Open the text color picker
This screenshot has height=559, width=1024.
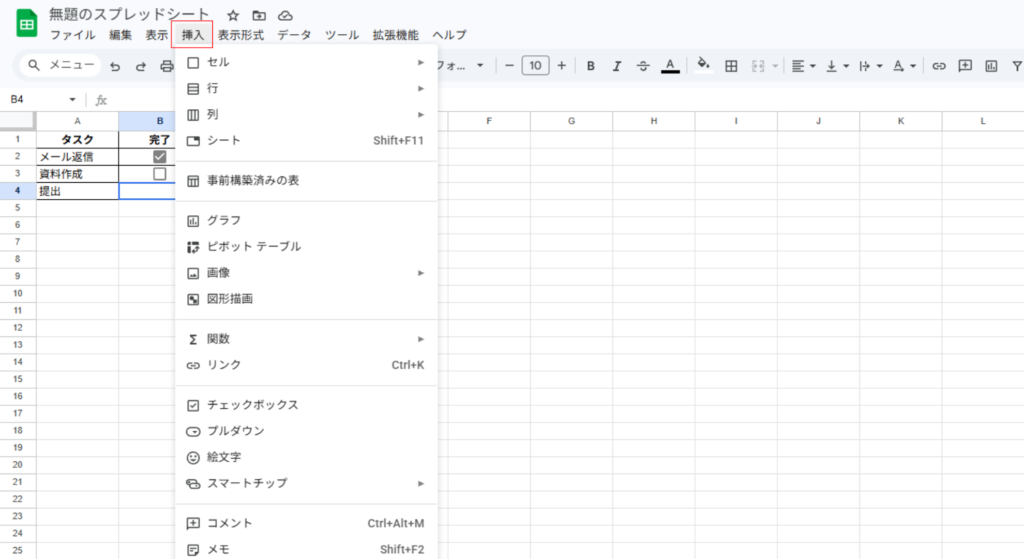pos(670,66)
